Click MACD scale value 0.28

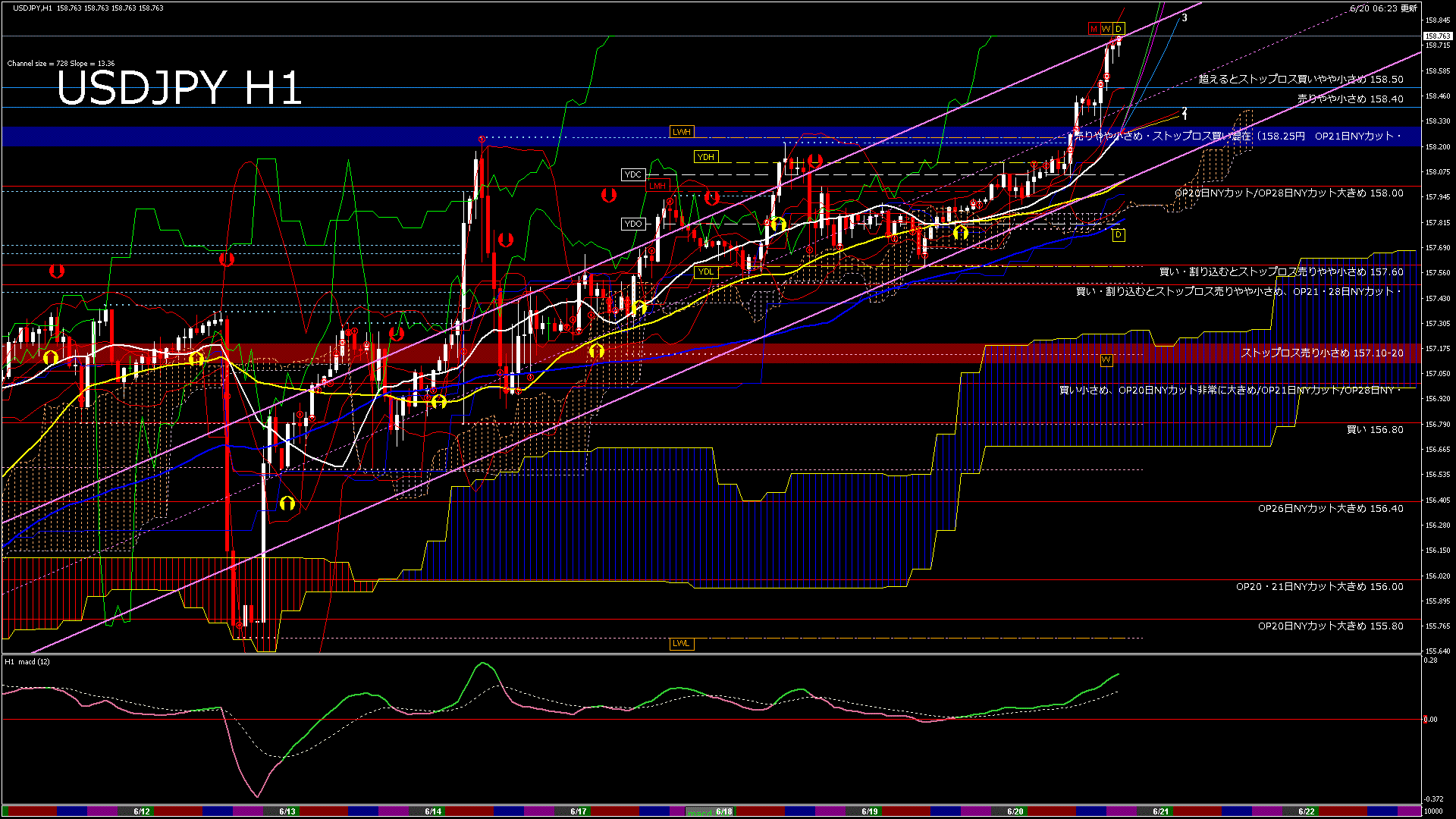point(1430,661)
